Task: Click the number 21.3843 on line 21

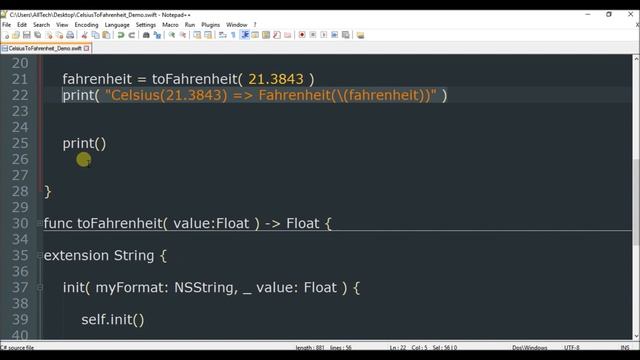Action: pyautogui.click(x=276, y=79)
